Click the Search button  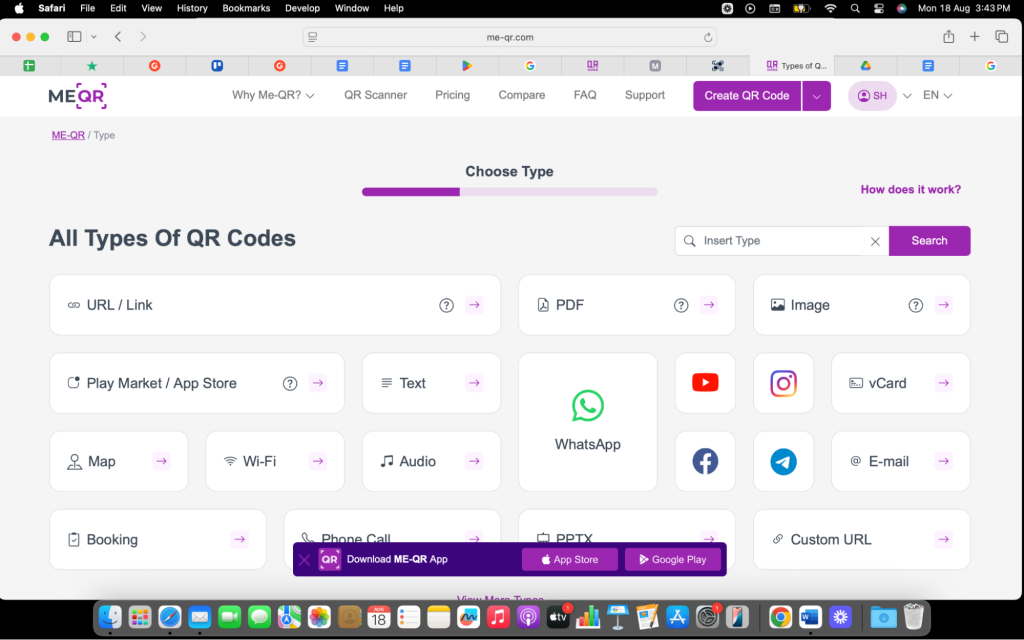point(929,241)
